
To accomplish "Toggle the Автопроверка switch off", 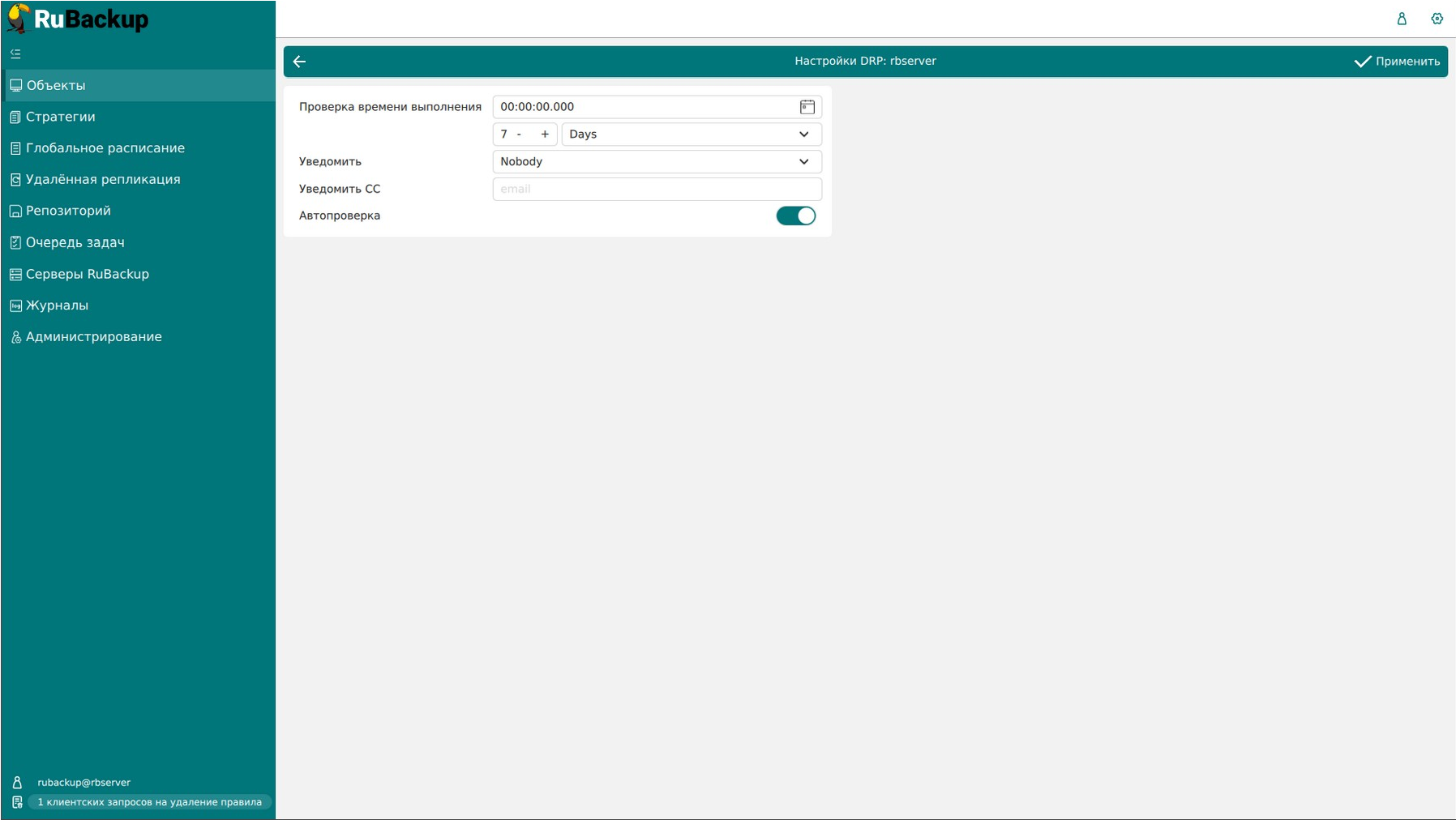I will point(795,216).
